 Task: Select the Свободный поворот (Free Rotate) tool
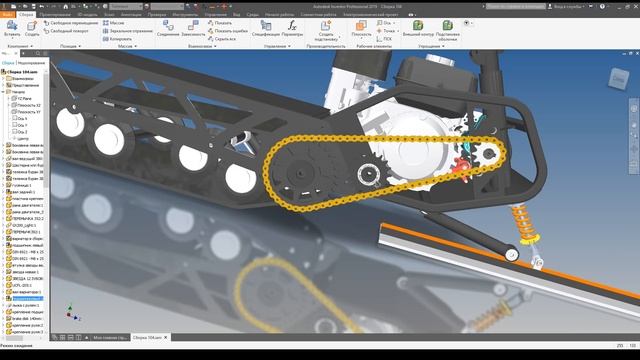click(x=66, y=31)
